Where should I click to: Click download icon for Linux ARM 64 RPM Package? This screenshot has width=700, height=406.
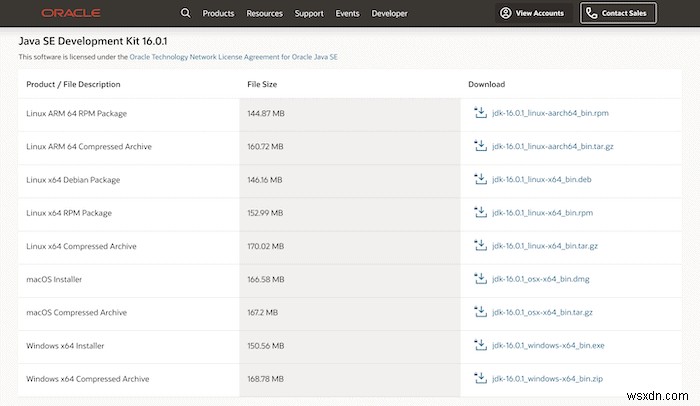click(480, 113)
